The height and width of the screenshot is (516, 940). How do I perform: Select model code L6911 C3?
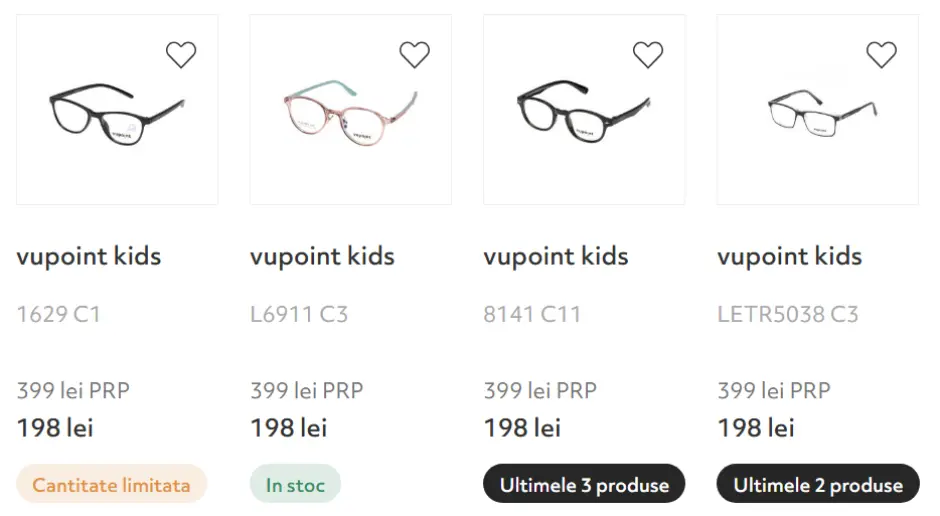coord(299,314)
